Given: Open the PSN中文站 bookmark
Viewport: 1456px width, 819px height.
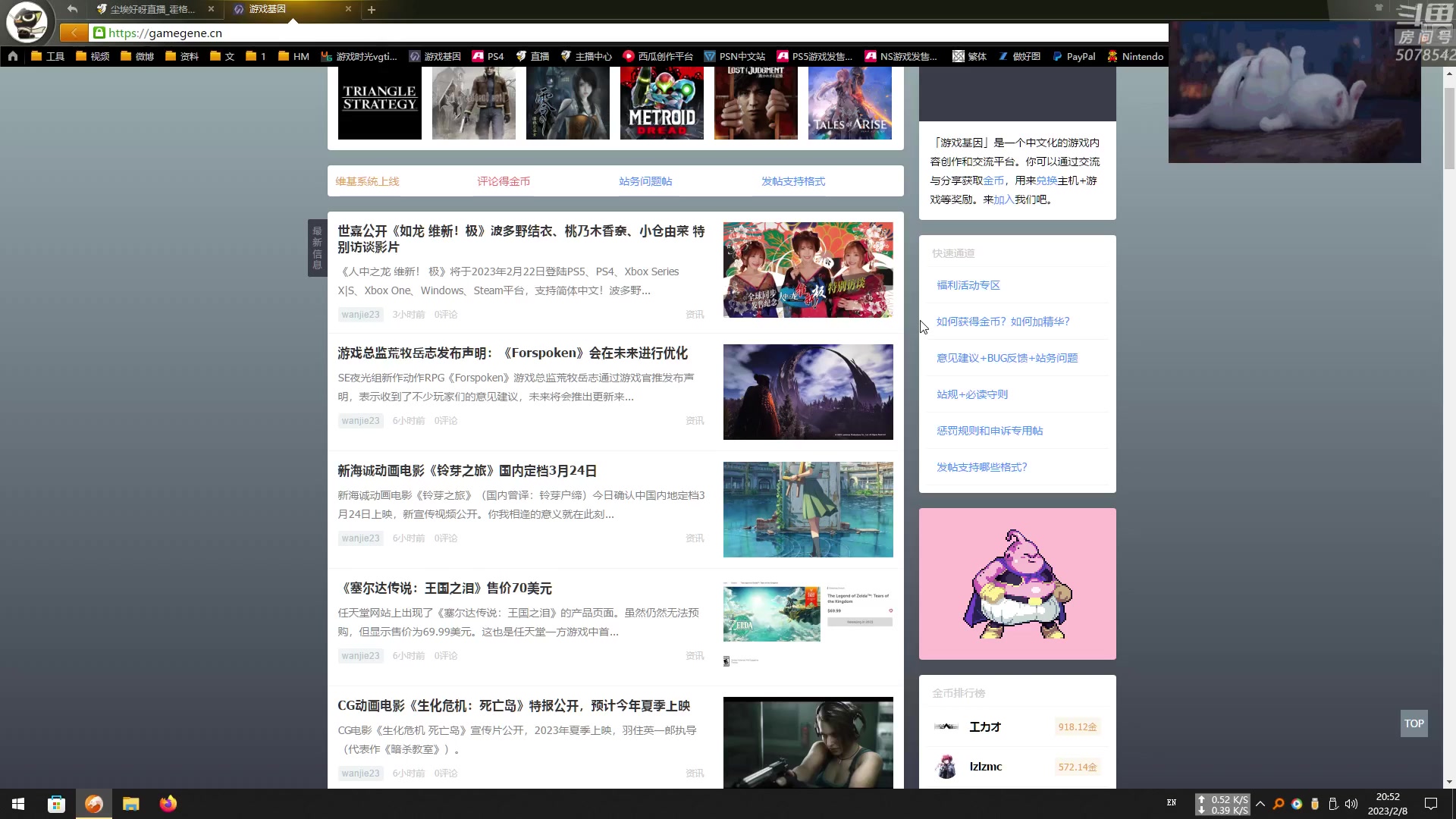Looking at the screenshot, I should pyautogui.click(x=735, y=56).
